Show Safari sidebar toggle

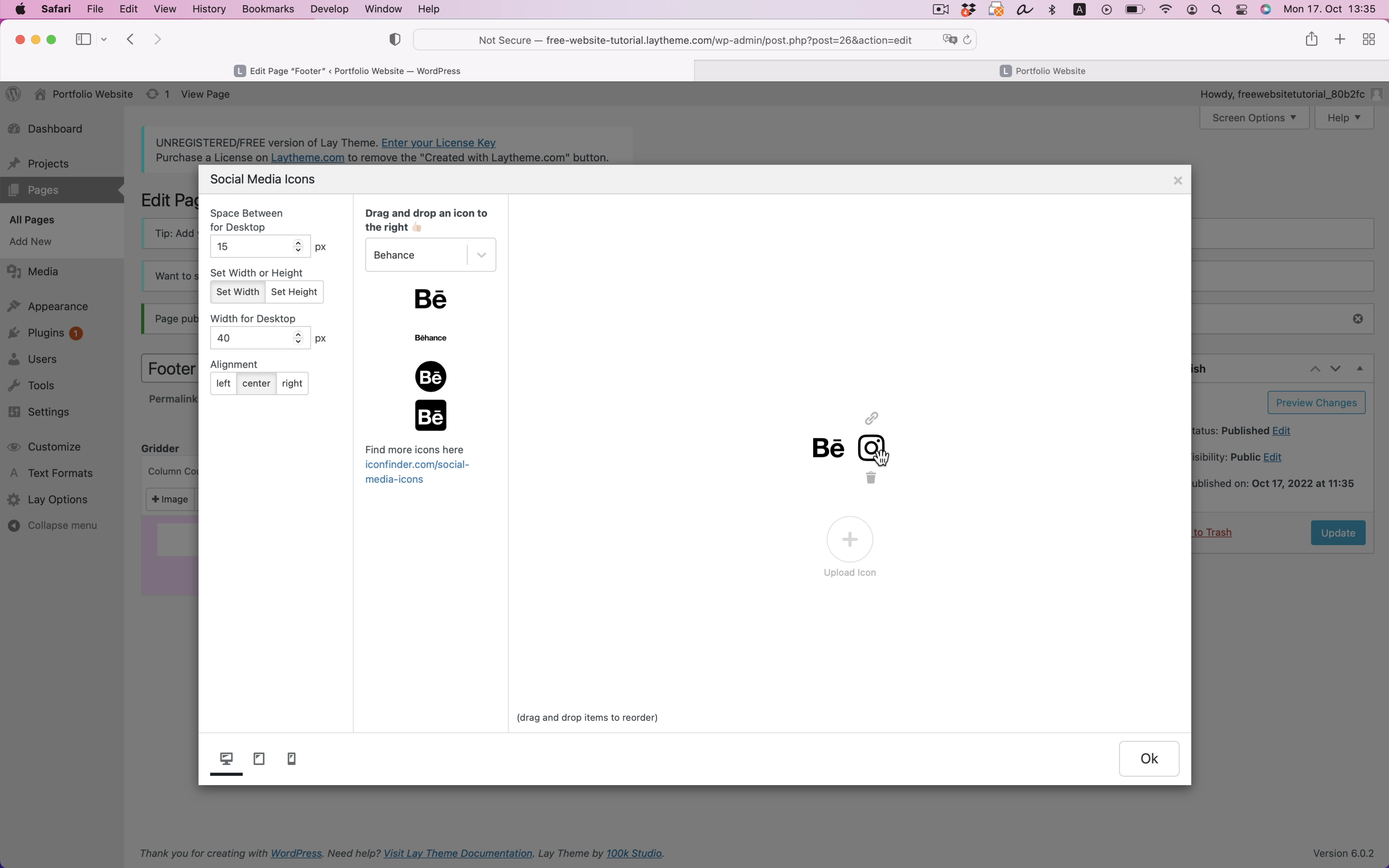(x=83, y=39)
